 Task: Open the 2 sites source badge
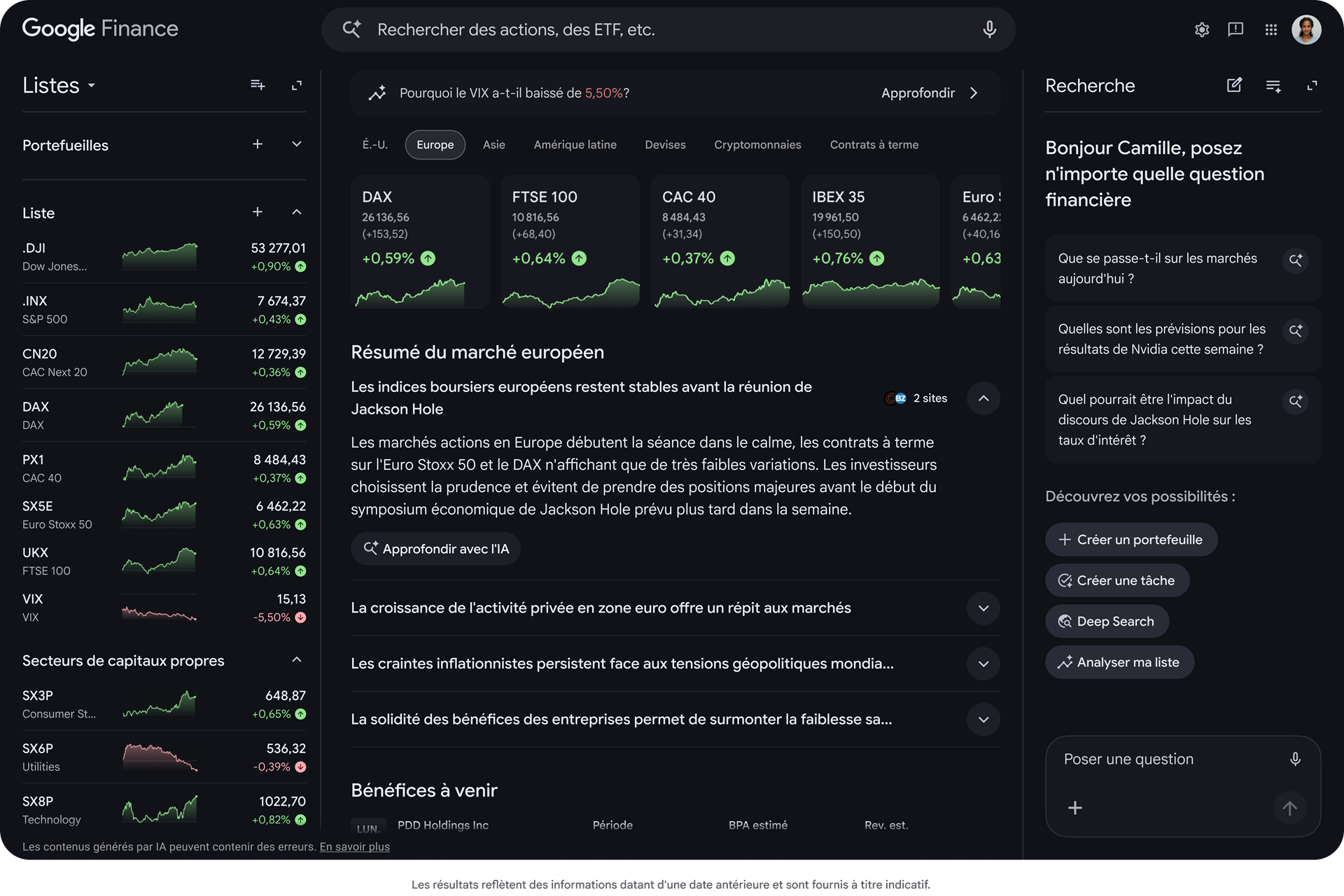[x=916, y=398]
